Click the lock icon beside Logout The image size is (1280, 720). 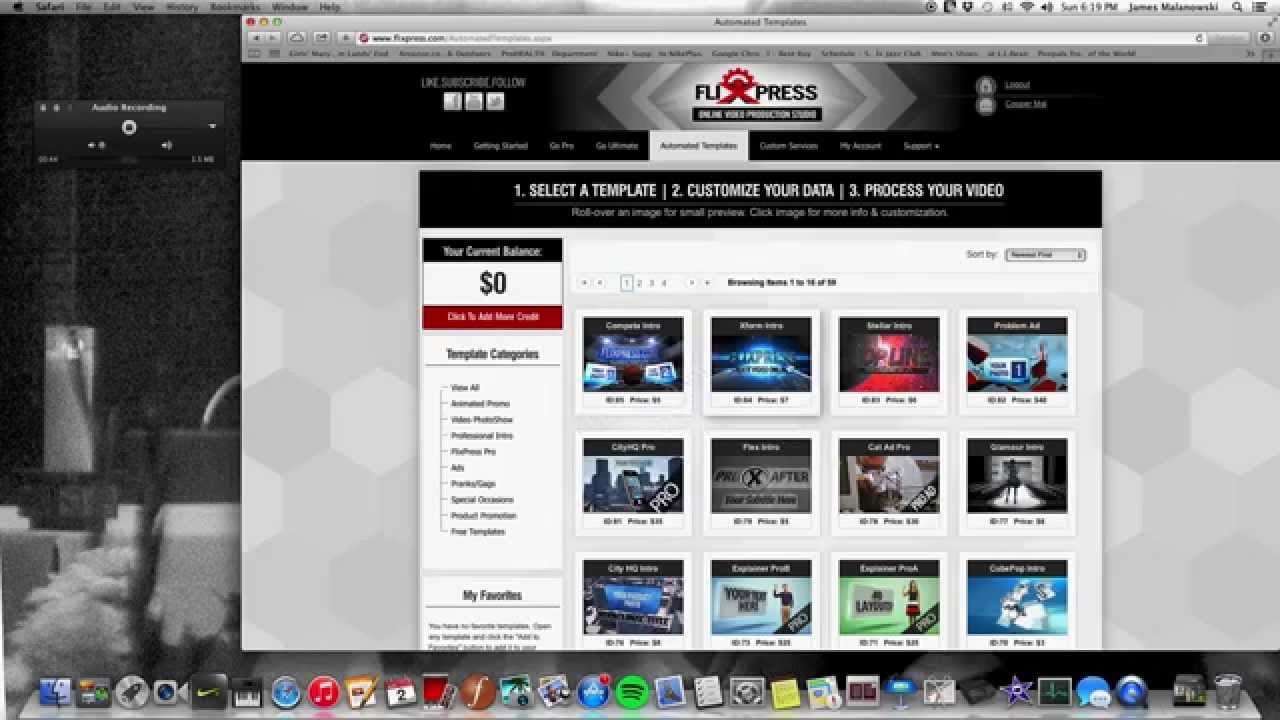tap(986, 86)
